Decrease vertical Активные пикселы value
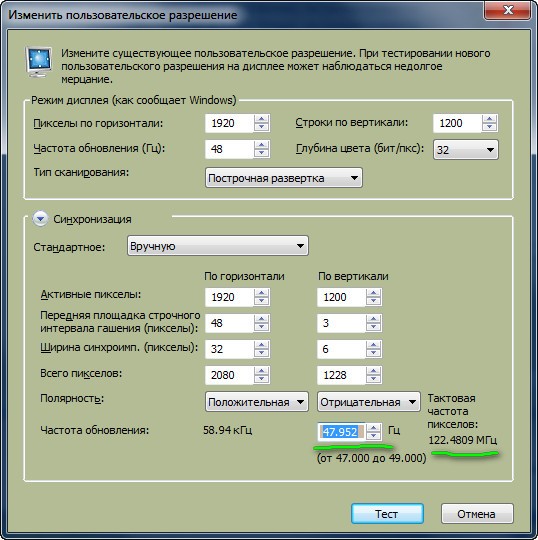Image resolution: width=538 pixels, height=540 pixels. pos(374,301)
